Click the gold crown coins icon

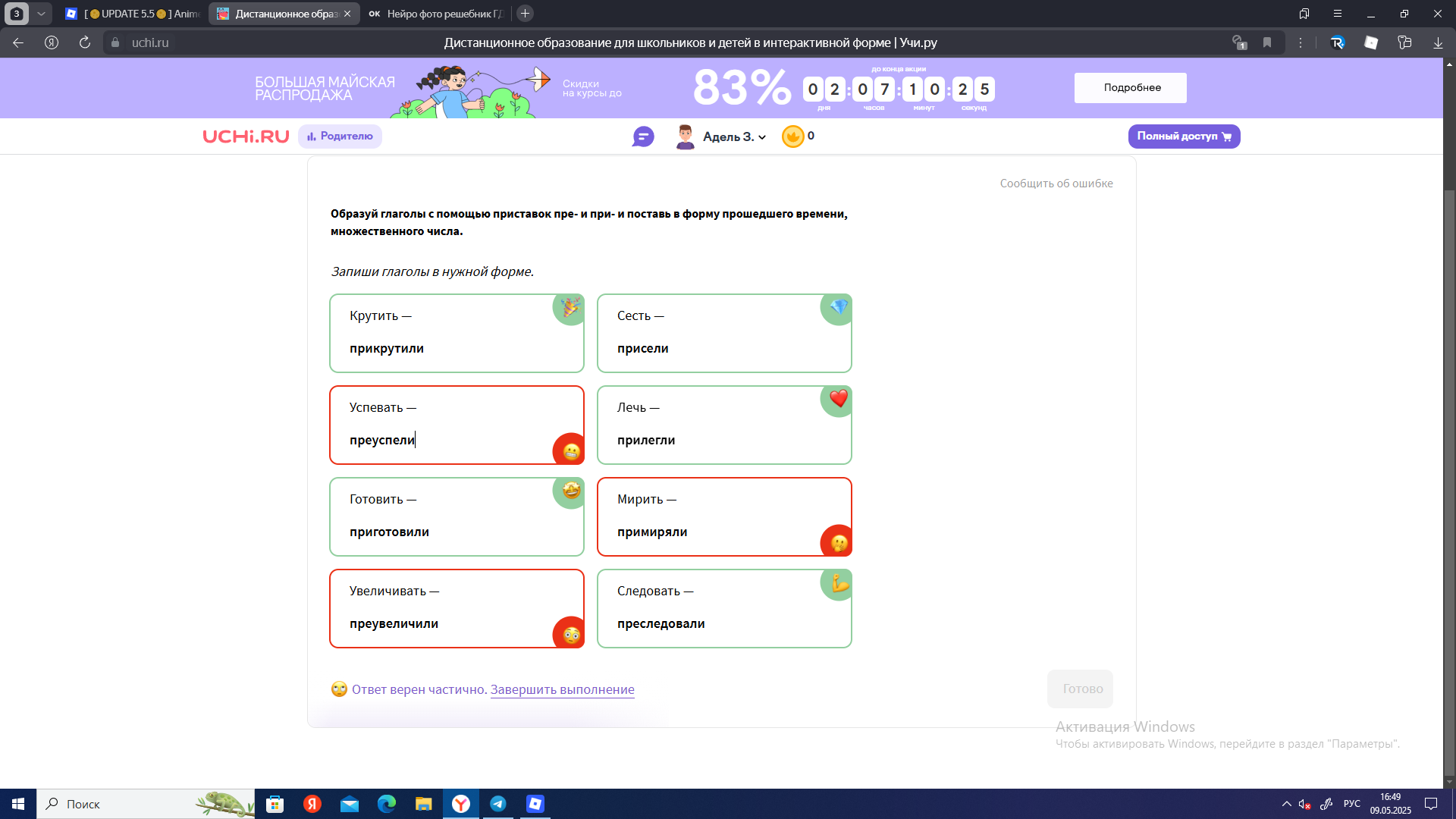(792, 136)
